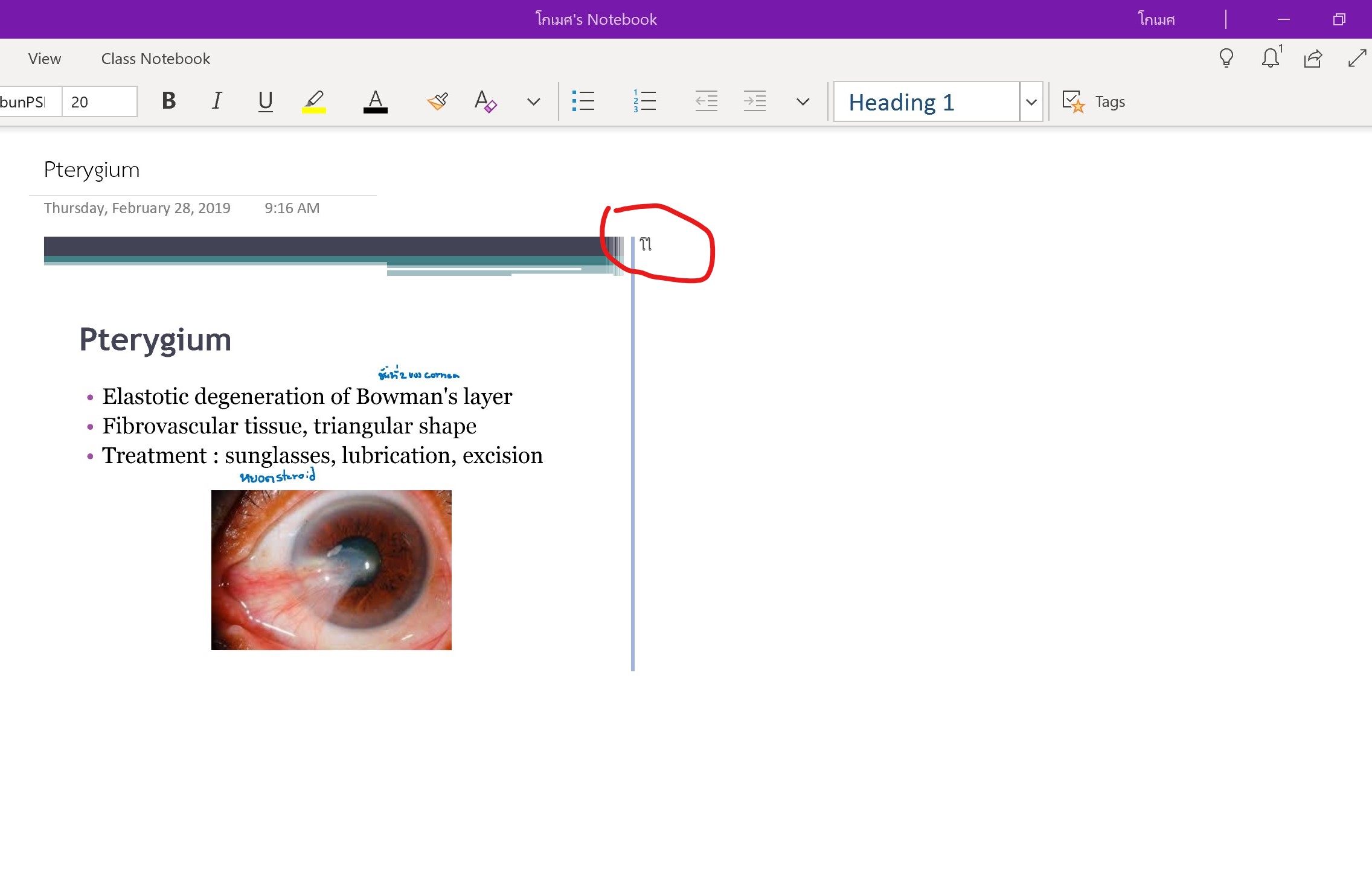Increase paragraph indent
The width and height of the screenshot is (1372, 885).
tap(755, 101)
